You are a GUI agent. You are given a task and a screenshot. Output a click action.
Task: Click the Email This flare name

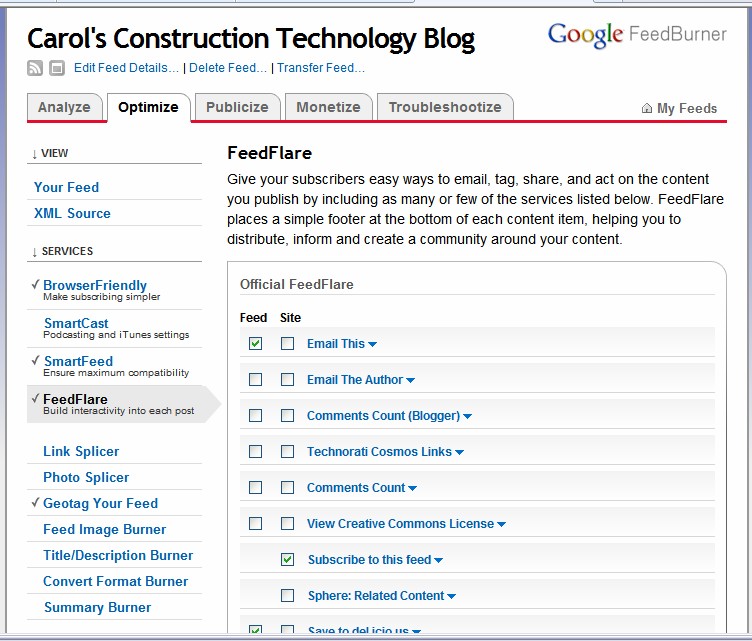coord(336,343)
